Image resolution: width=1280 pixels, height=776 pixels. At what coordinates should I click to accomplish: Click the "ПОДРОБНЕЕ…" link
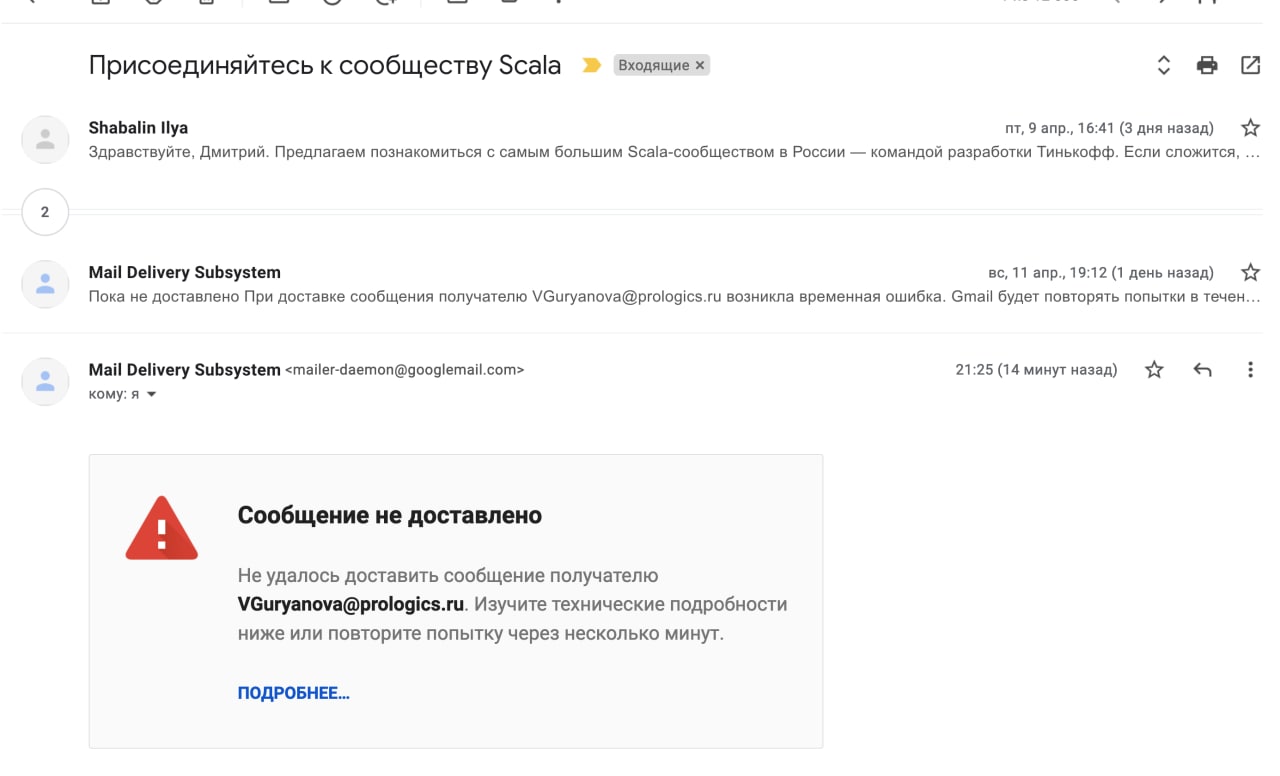[293, 693]
